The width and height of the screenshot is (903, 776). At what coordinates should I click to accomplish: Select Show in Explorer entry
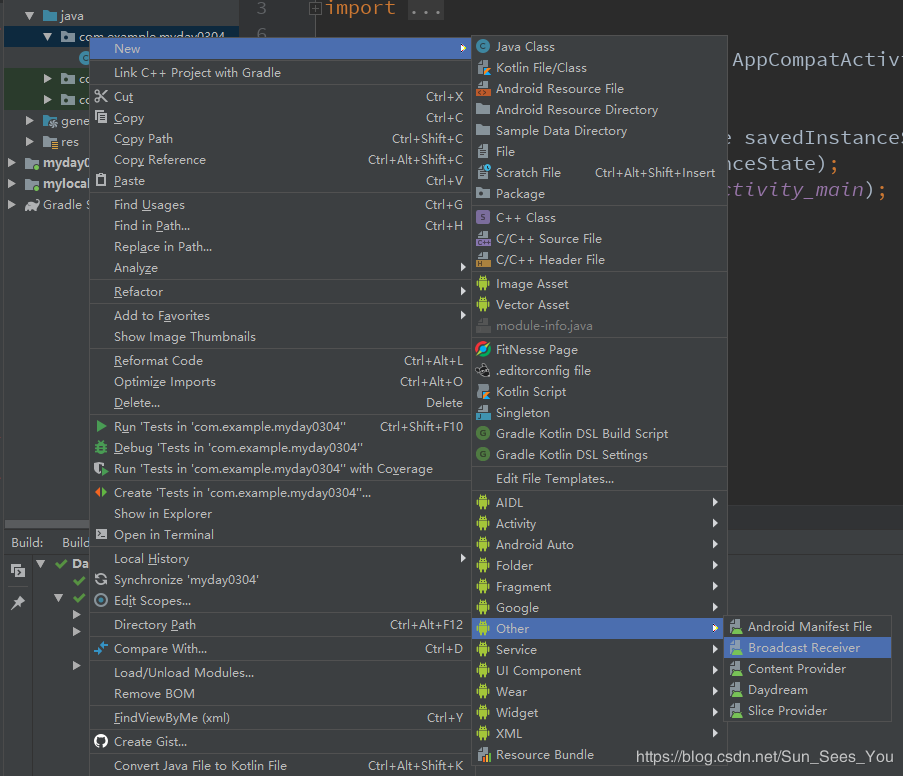[x=280, y=514]
